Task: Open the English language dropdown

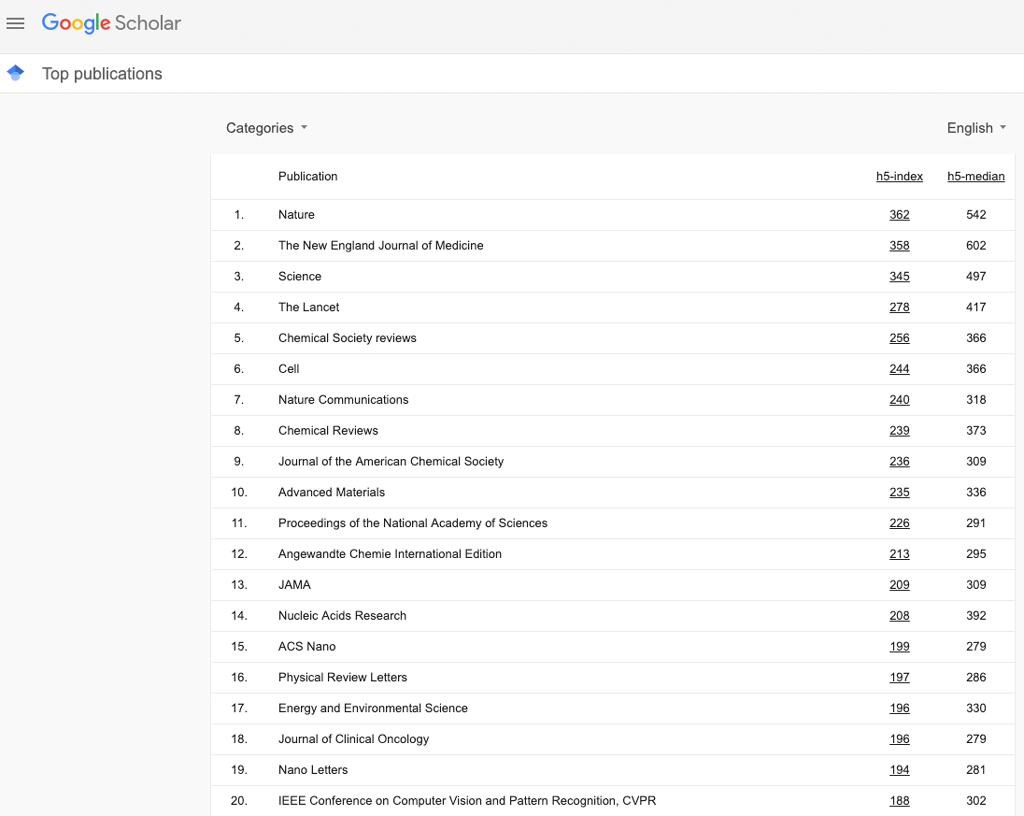Action: (976, 128)
